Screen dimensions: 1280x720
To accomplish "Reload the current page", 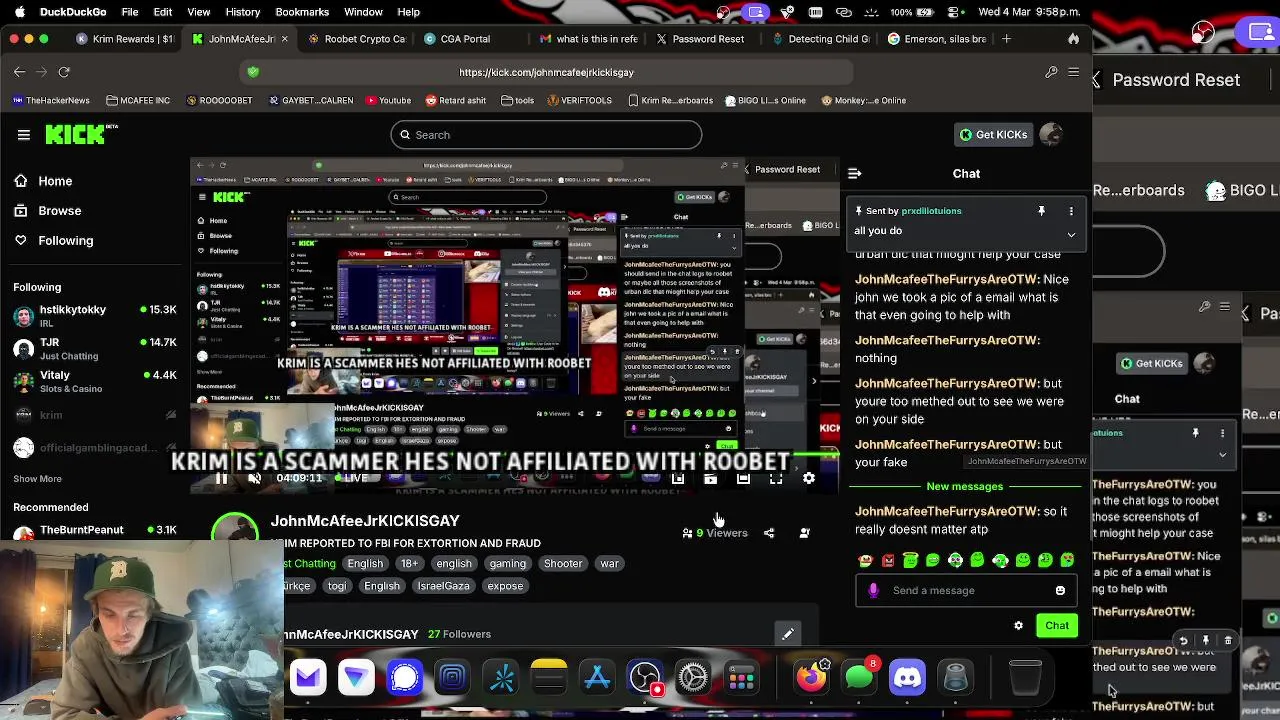I will (x=64, y=72).
